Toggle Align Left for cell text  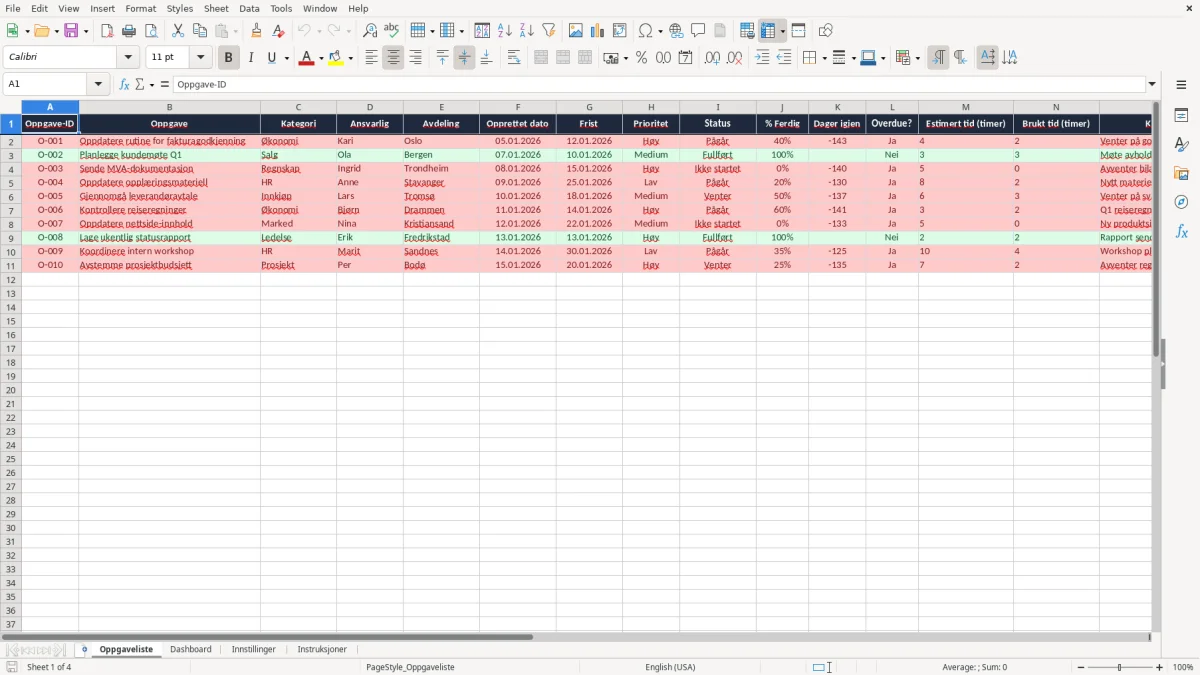click(x=371, y=58)
